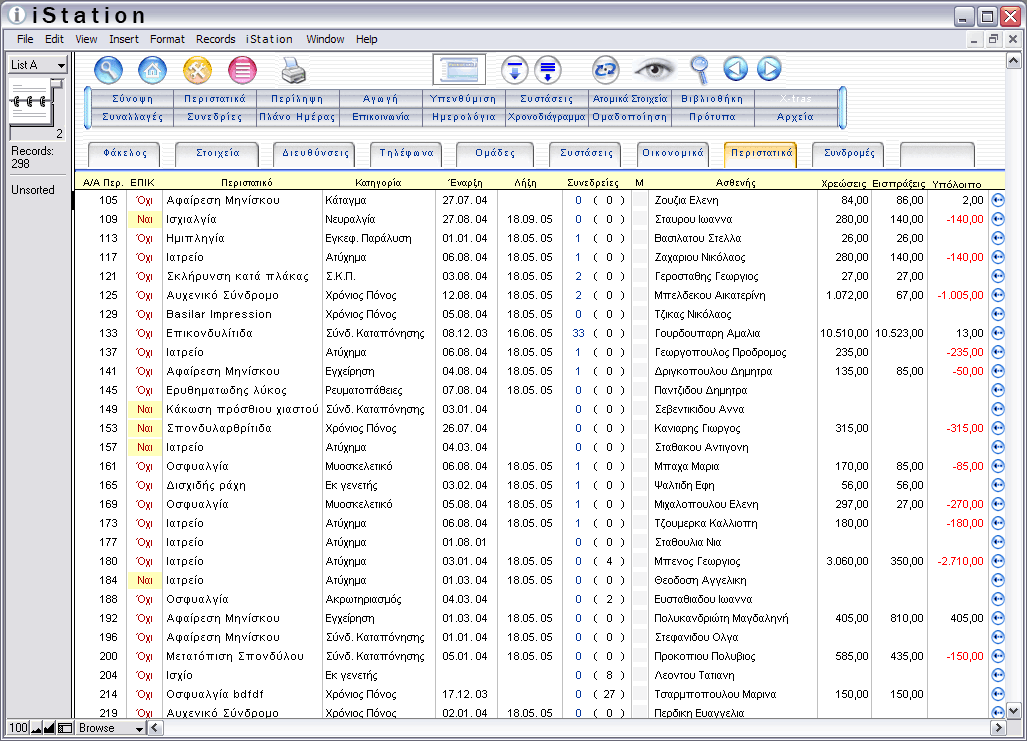Open the iStation menu
This screenshot has height=741, width=1027.
[x=269, y=39]
